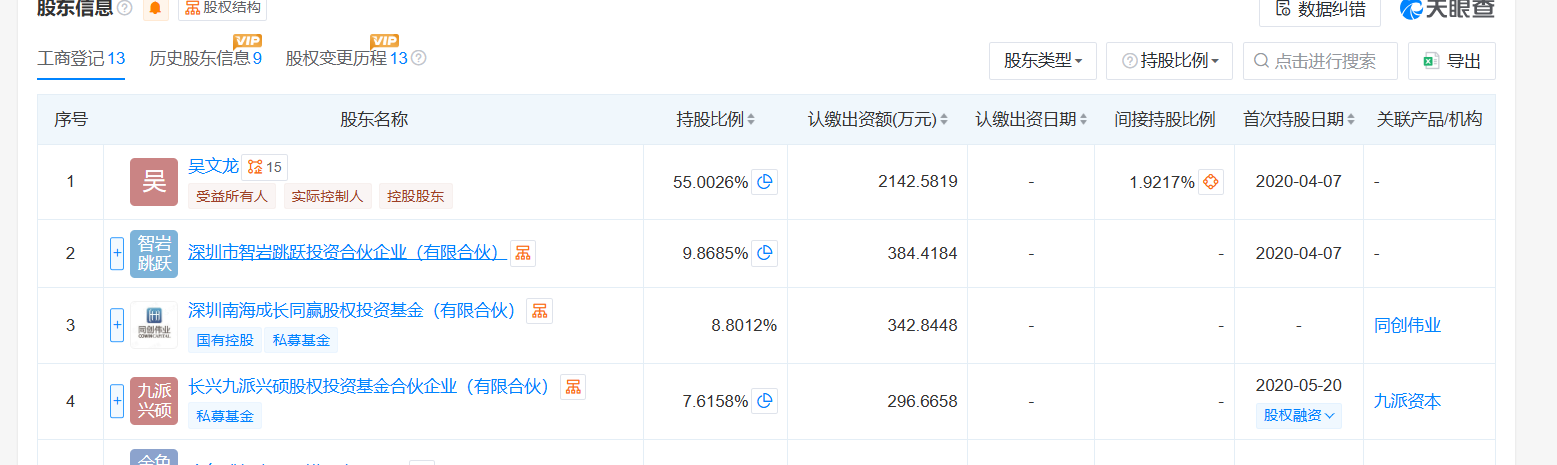Click pie chart icon next to 7.6158%
Screen dimensions: 1557x465
click(x=765, y=402)
